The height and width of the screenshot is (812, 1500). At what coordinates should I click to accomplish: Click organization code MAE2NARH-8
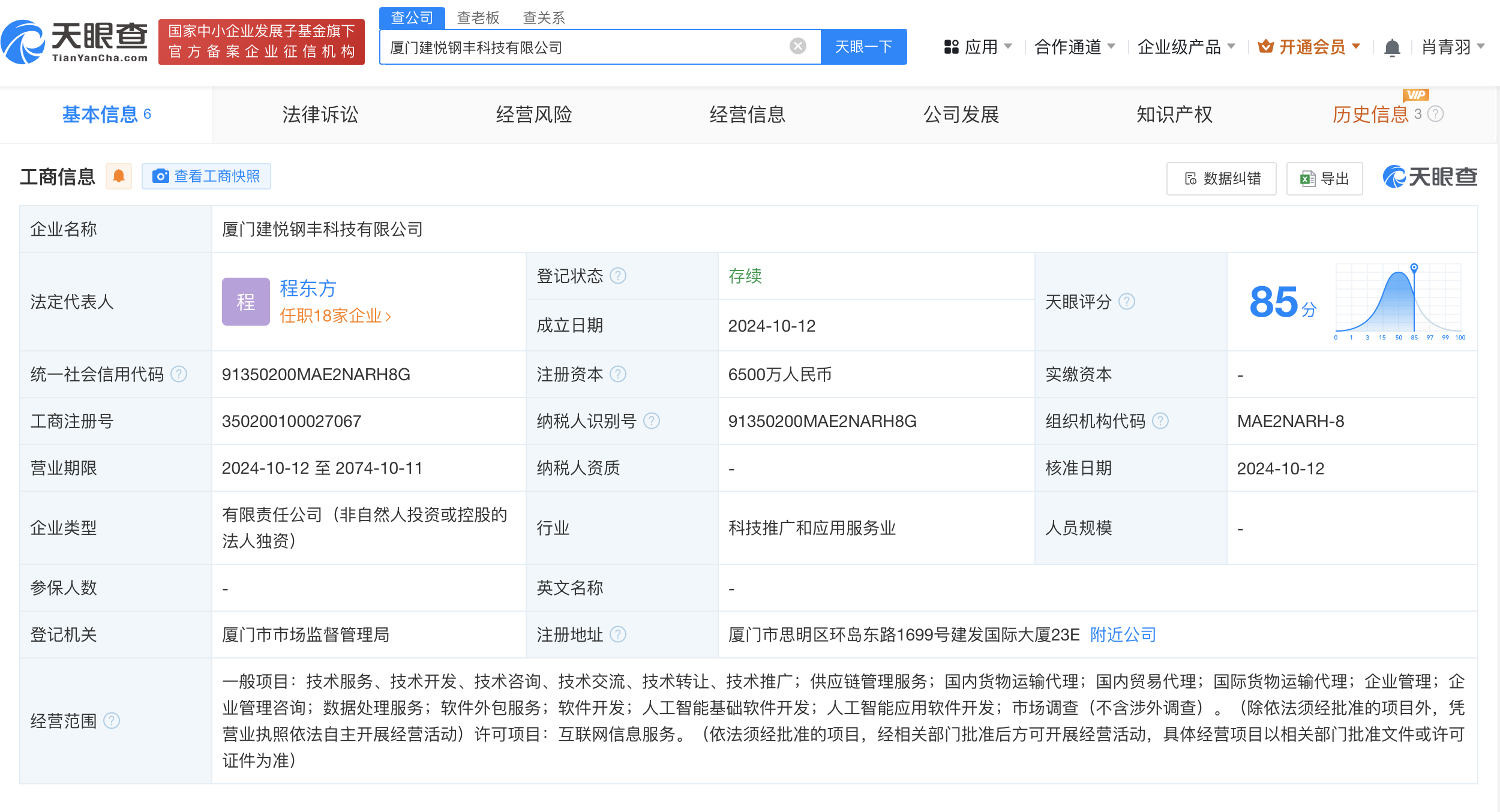1291,421
